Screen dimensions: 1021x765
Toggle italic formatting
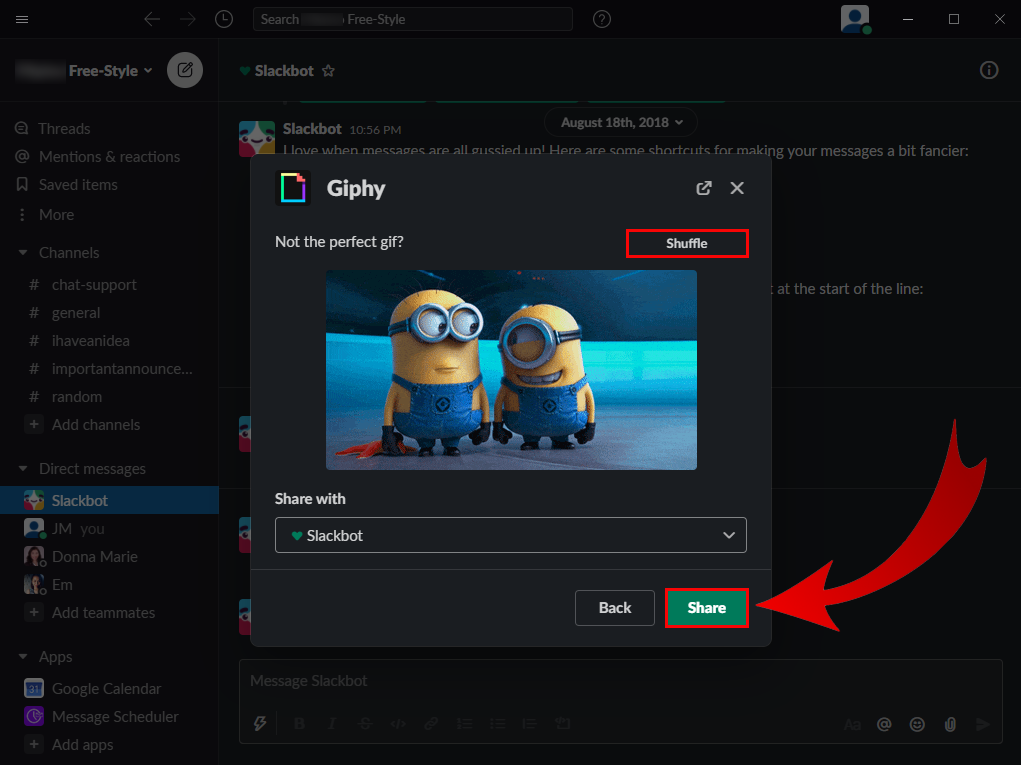pyautogui.click(x=331, y=724)
